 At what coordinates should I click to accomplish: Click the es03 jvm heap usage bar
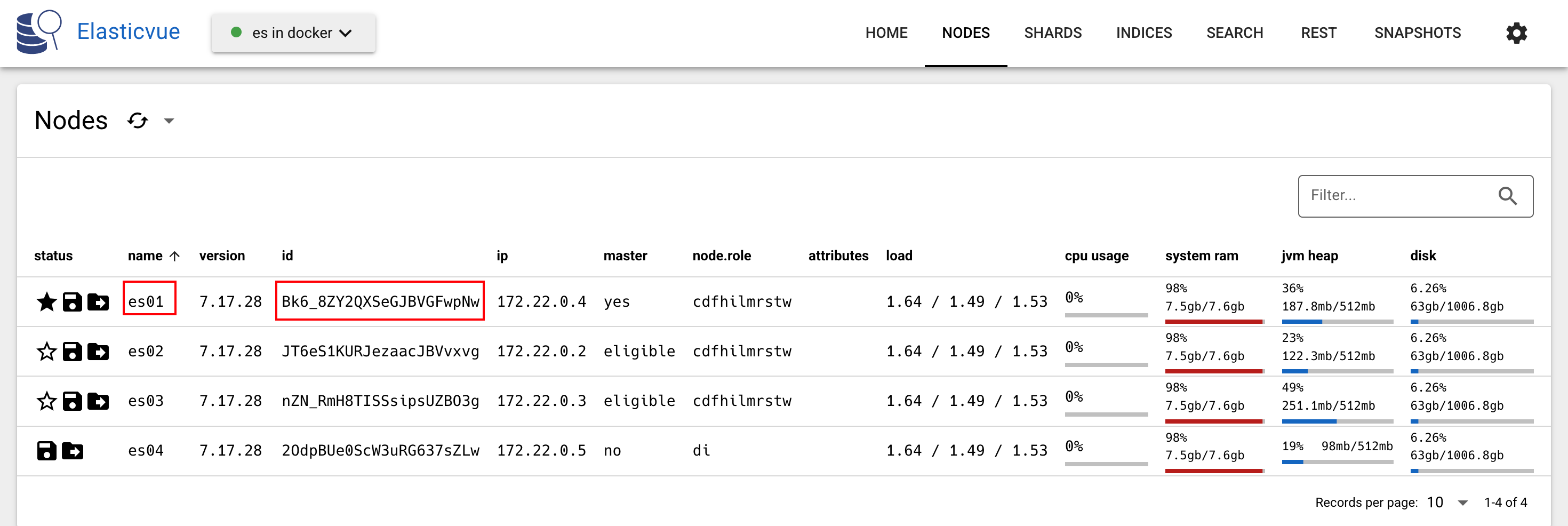(x=1337, y=421)
